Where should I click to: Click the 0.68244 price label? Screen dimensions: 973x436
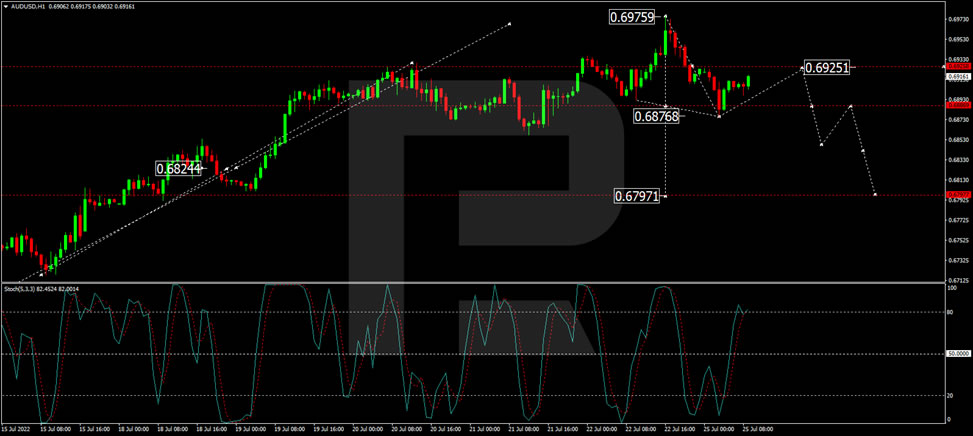(179, 168)
